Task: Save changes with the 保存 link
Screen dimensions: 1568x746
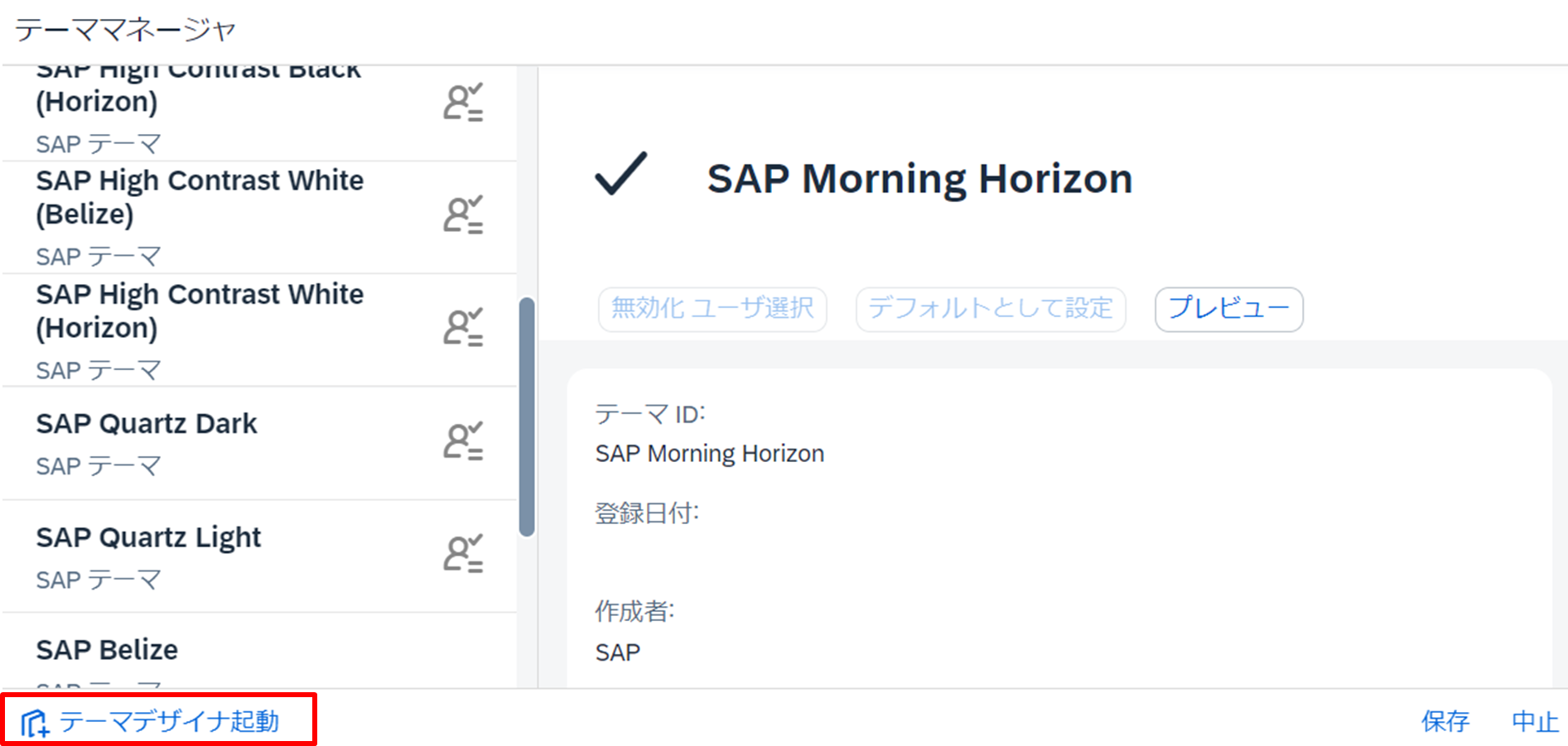Action: tap(1445, 720)
